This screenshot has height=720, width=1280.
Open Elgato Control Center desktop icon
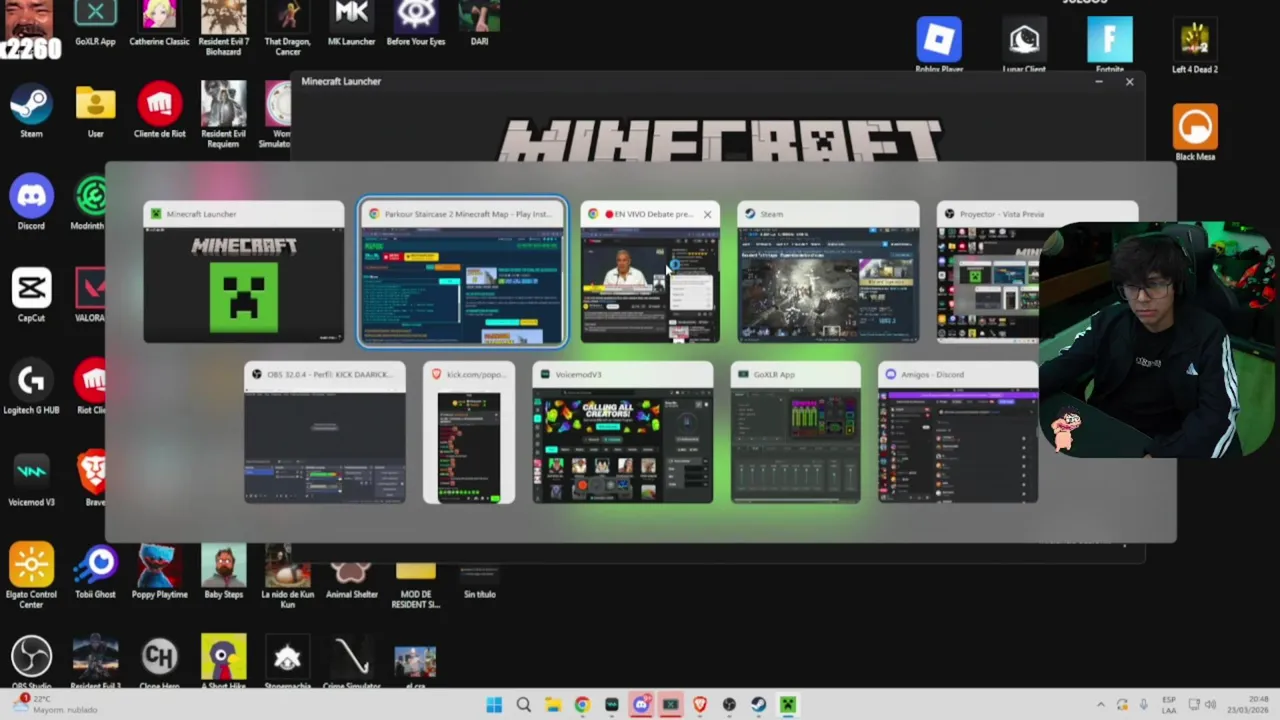point(31,575)
